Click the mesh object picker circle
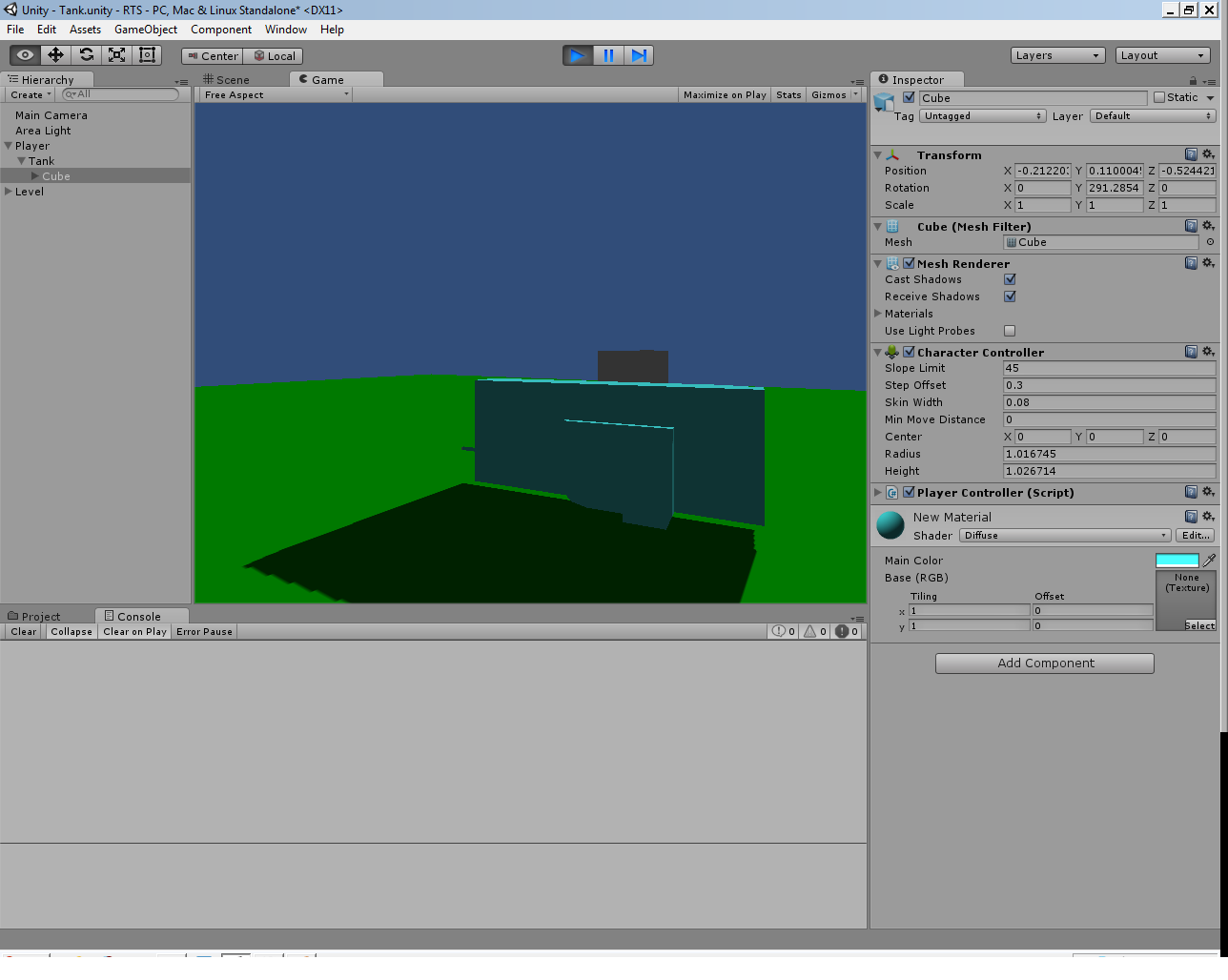Screen dimensions: 1228x980 1210,242
